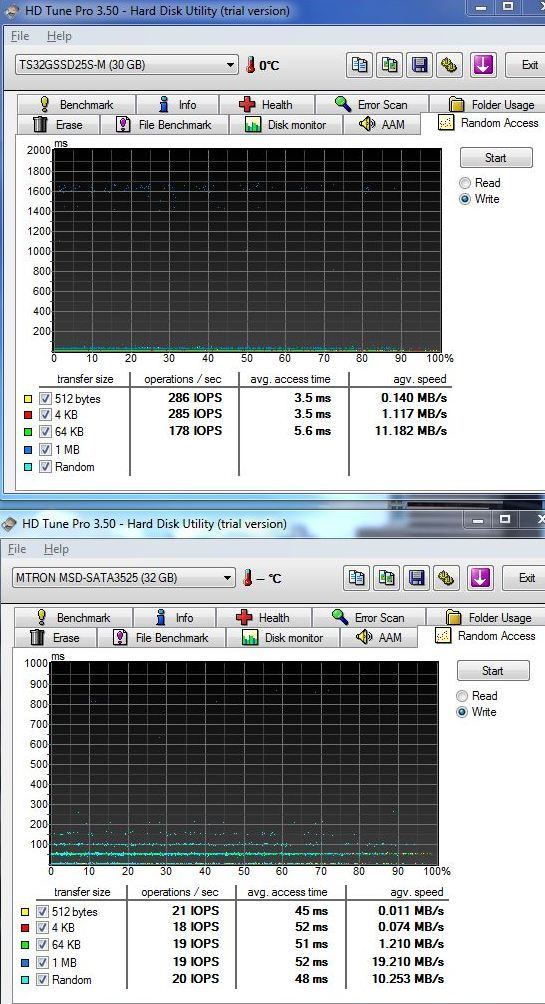Switch to Error Scan tab in bottom window

click(x=369, y=617)
